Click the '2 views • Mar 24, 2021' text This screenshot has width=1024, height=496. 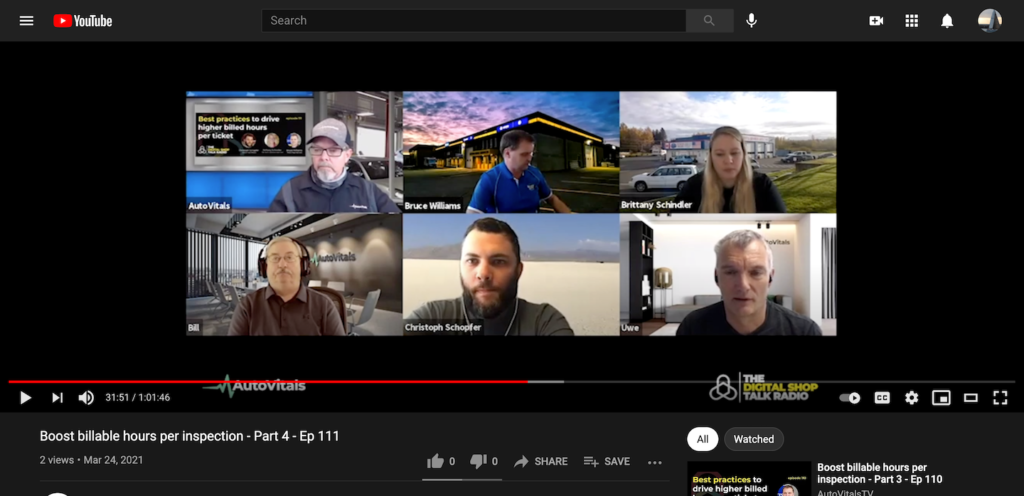coord(91,460)
